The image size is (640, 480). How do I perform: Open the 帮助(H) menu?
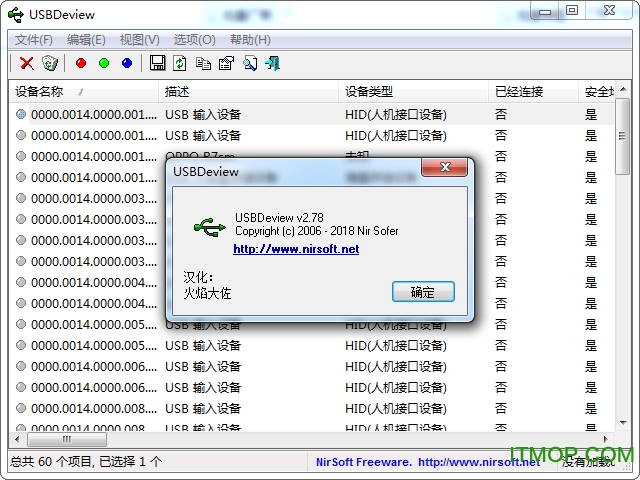coord(250,40)
